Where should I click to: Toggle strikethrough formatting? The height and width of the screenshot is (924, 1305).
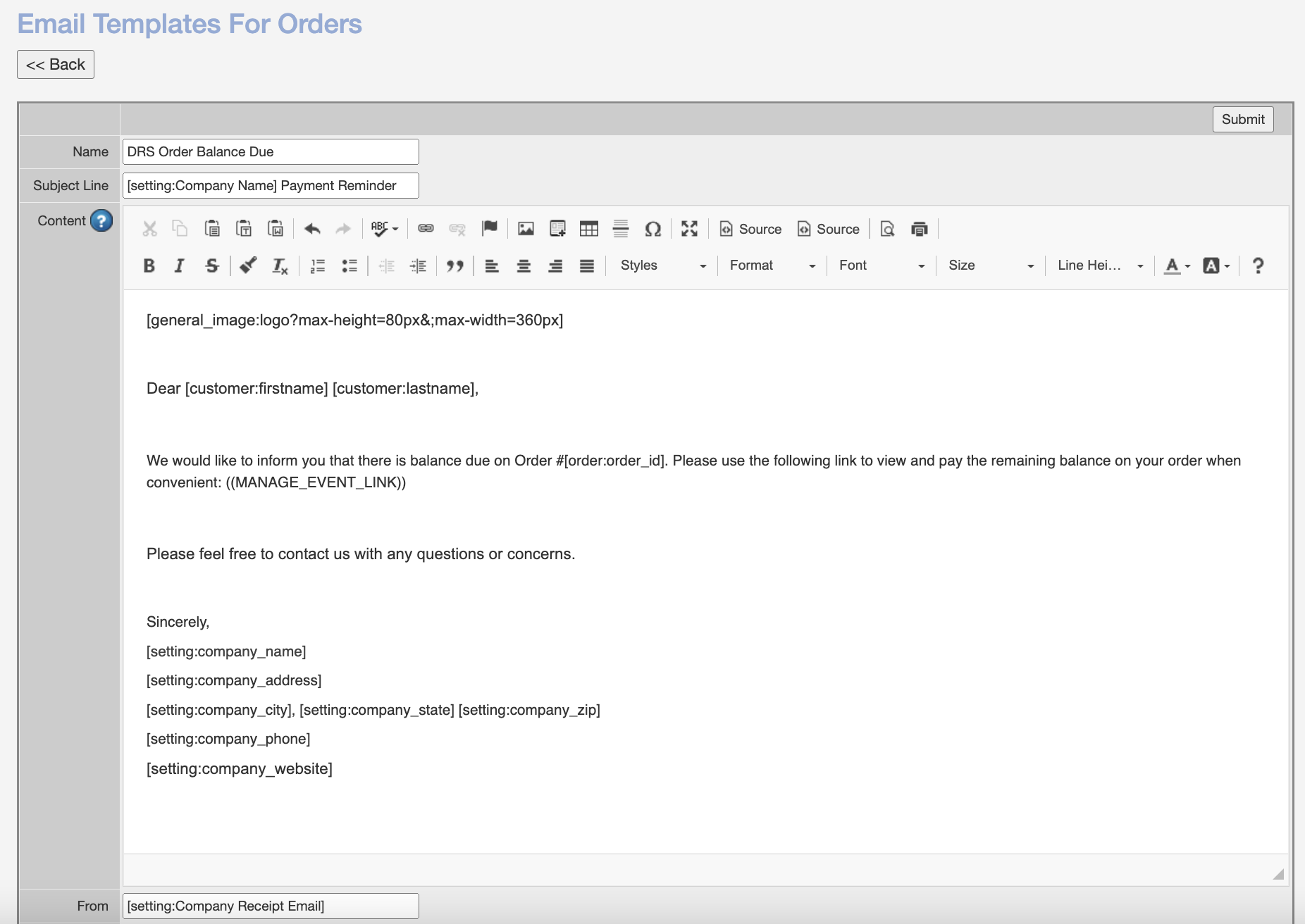pyautogui.click(x=211, y=266)
